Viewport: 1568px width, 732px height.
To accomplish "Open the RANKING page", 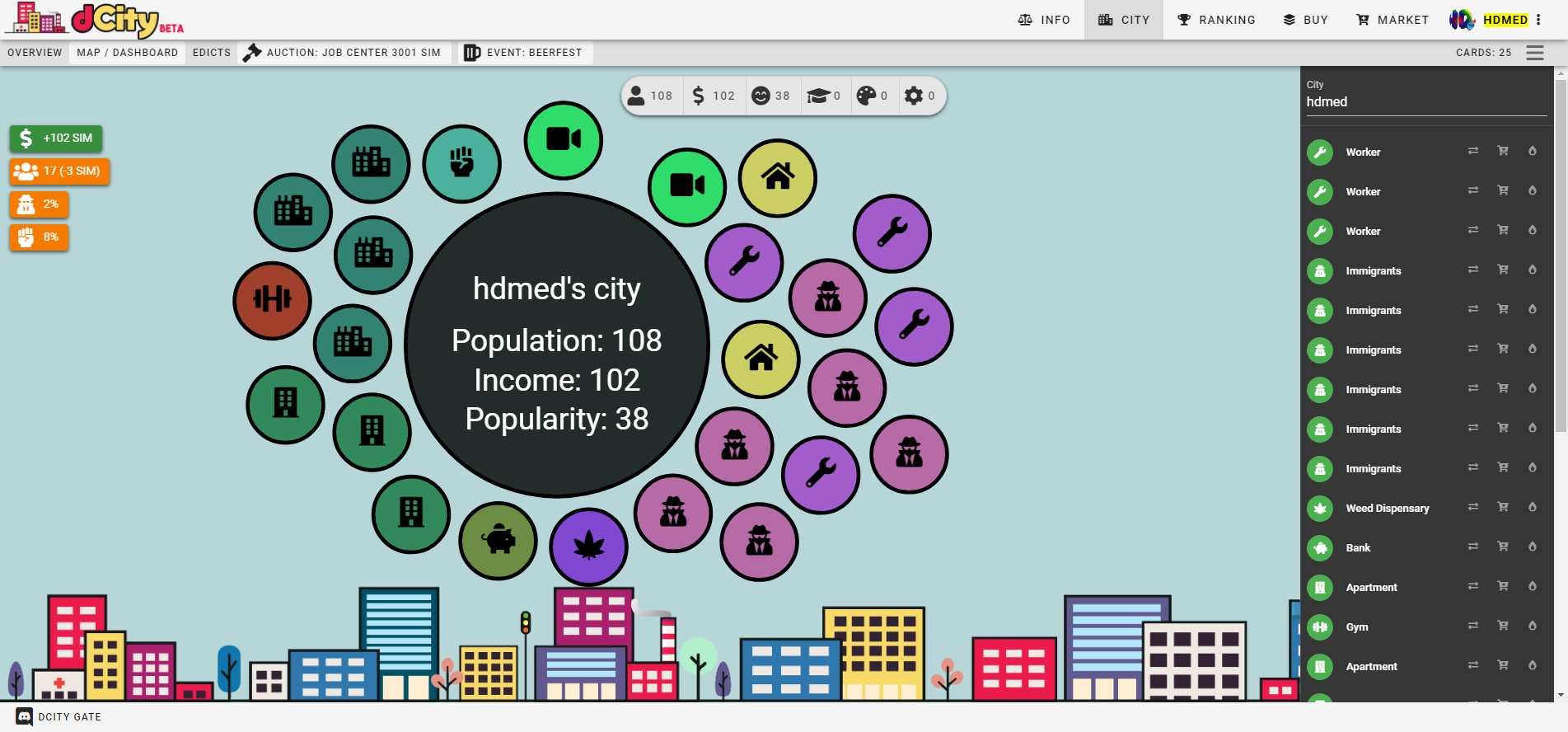I will (1216, 20).
